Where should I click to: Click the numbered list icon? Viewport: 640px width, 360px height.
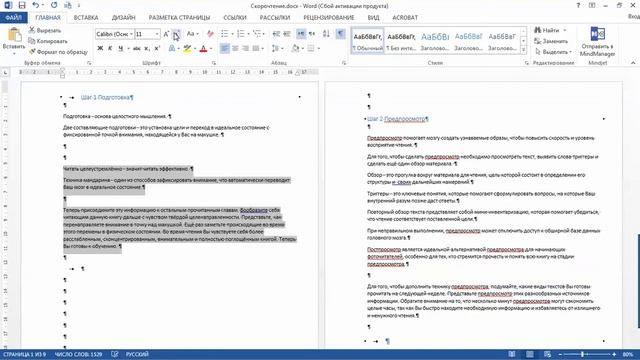(241, 34)
